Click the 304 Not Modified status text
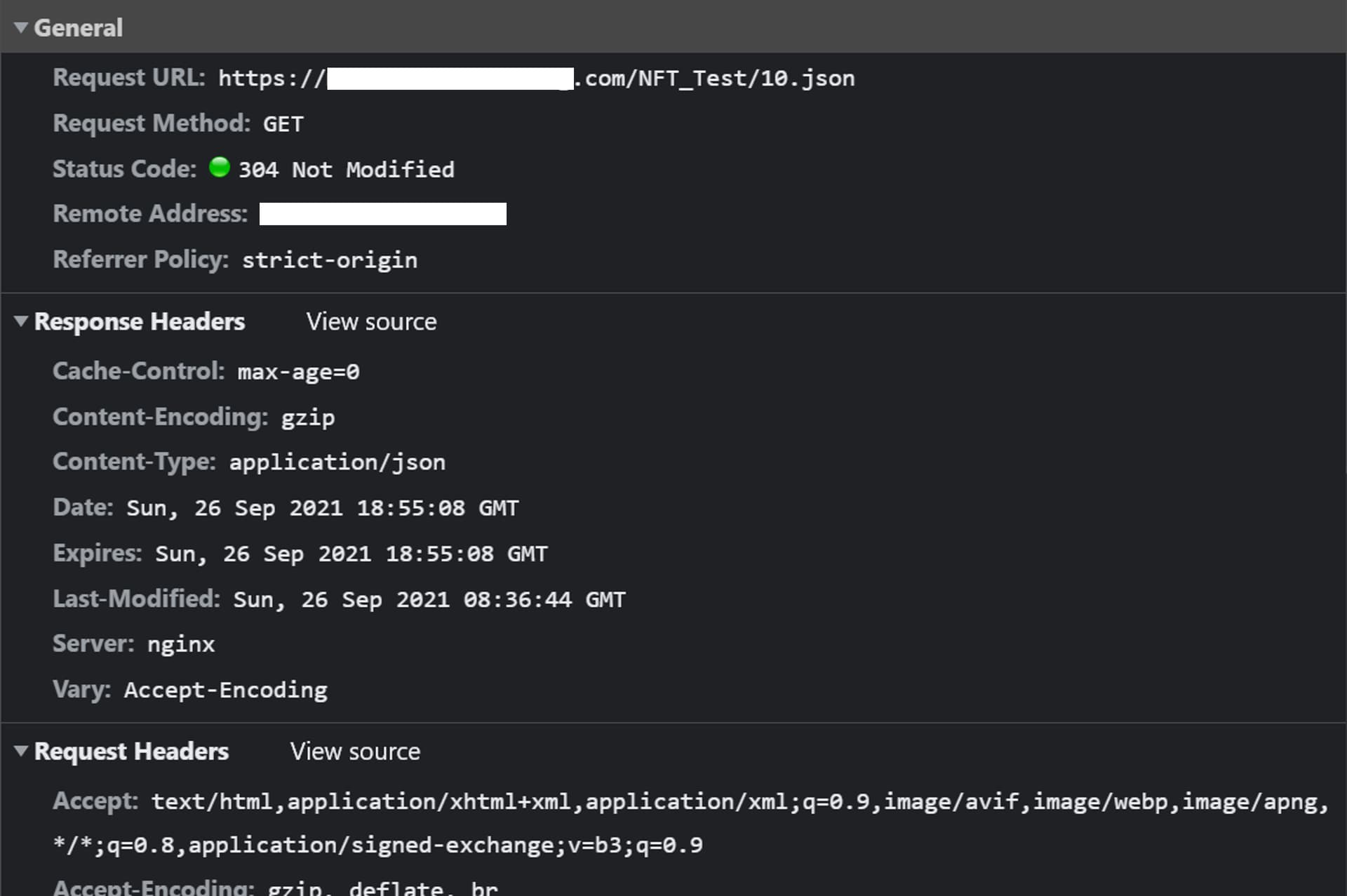This screenshot has height=896, width=1347. pos(347,170)
